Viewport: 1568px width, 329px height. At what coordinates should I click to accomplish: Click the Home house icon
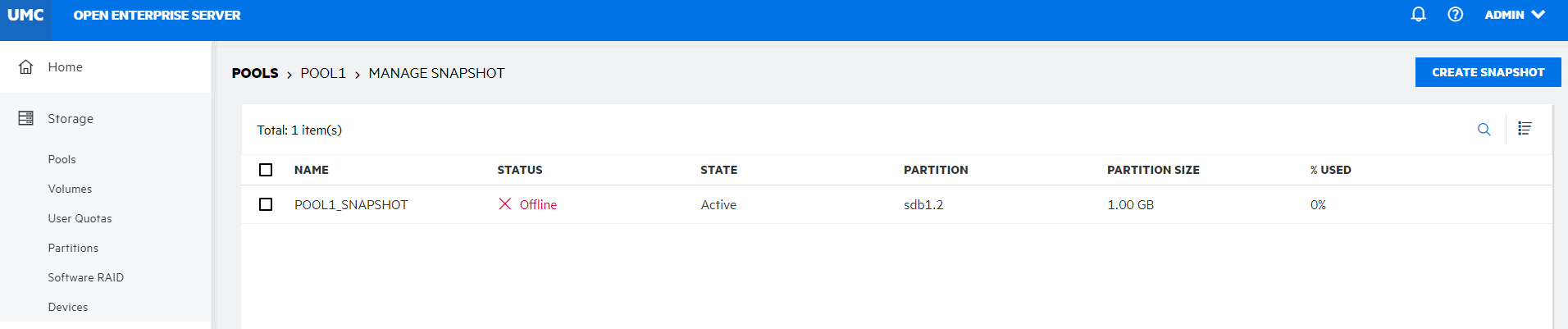pos(26,67)
